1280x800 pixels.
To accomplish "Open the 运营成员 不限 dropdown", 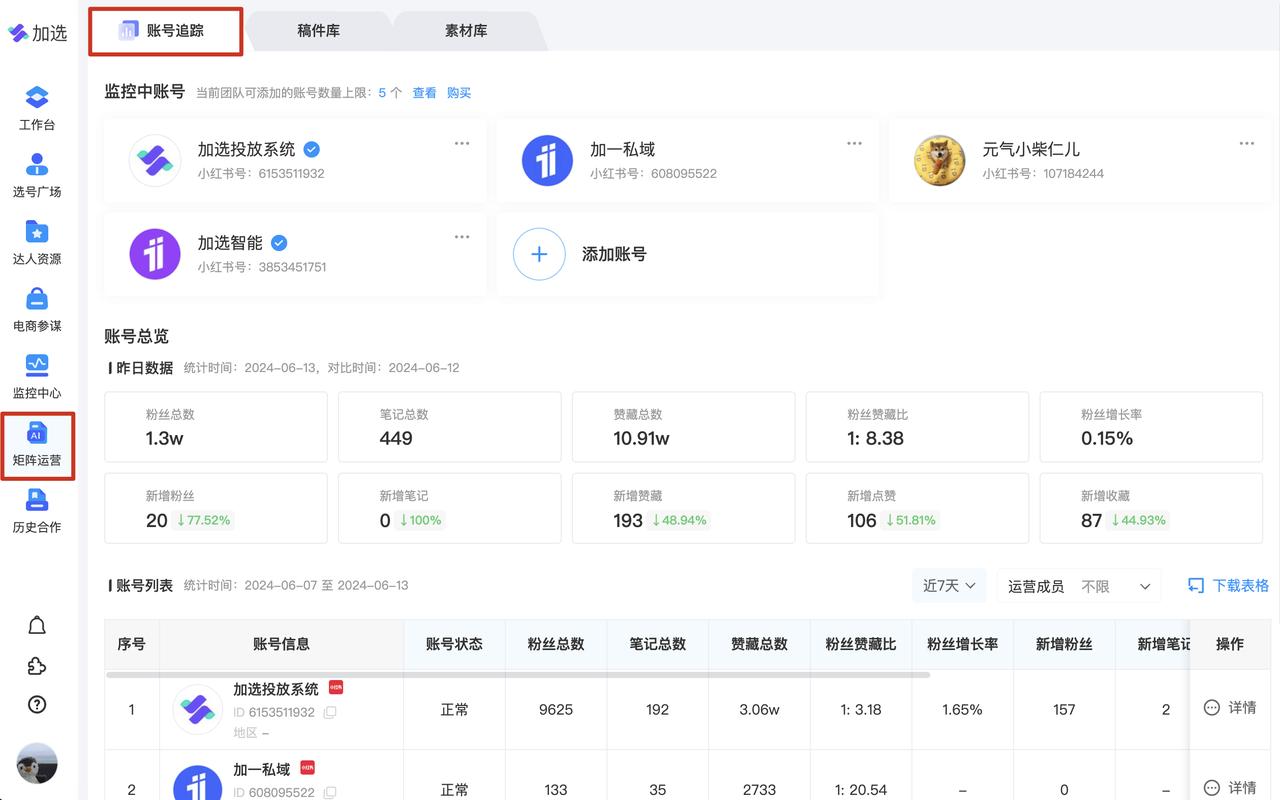I will coord(1079,587).
